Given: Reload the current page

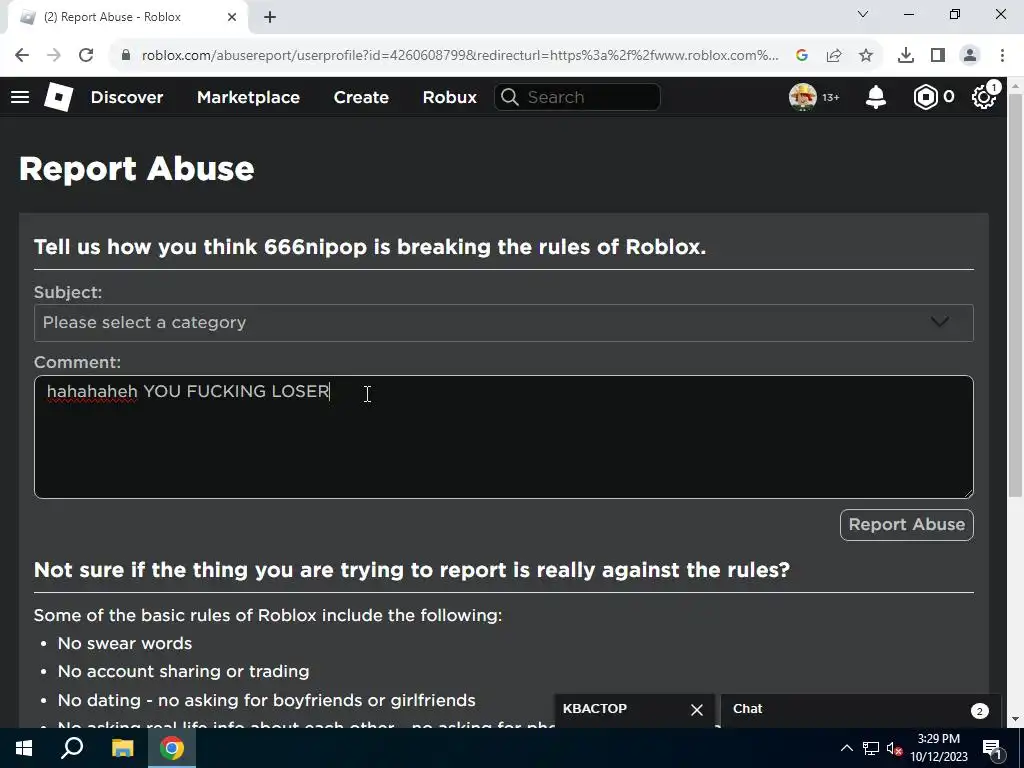Looking at the screenshot, I should [x=86, y=56].
